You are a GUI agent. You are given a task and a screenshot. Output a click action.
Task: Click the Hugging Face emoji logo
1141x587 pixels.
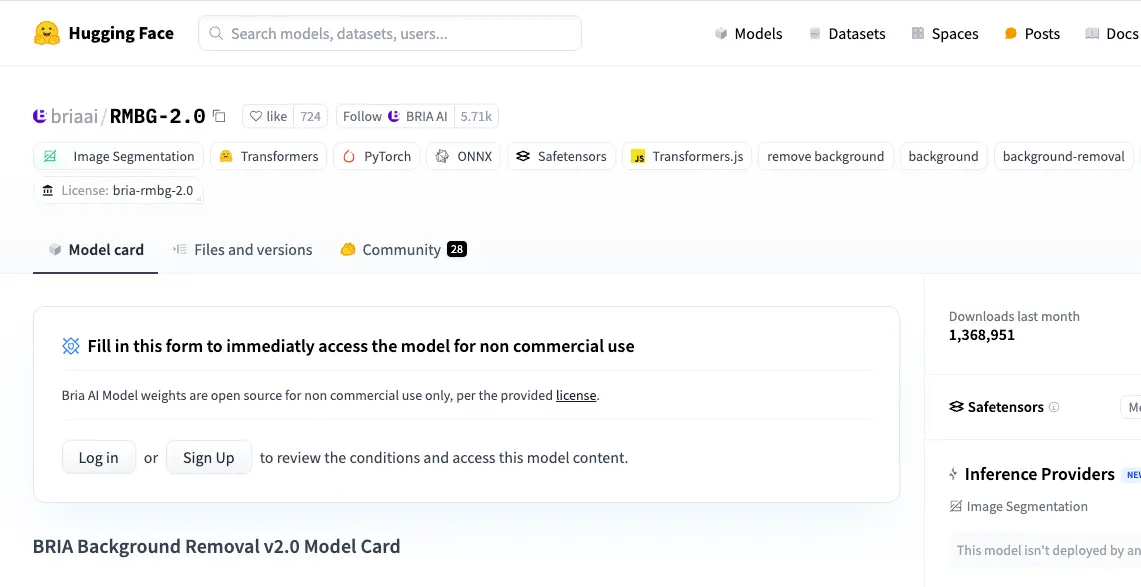47,33
